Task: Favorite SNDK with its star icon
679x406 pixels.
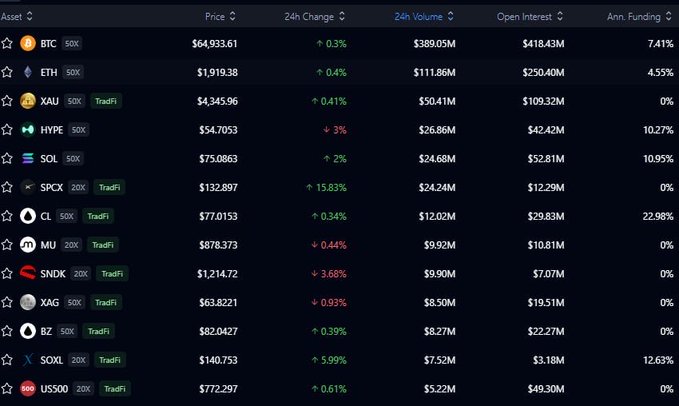Action: click(7, 274)
